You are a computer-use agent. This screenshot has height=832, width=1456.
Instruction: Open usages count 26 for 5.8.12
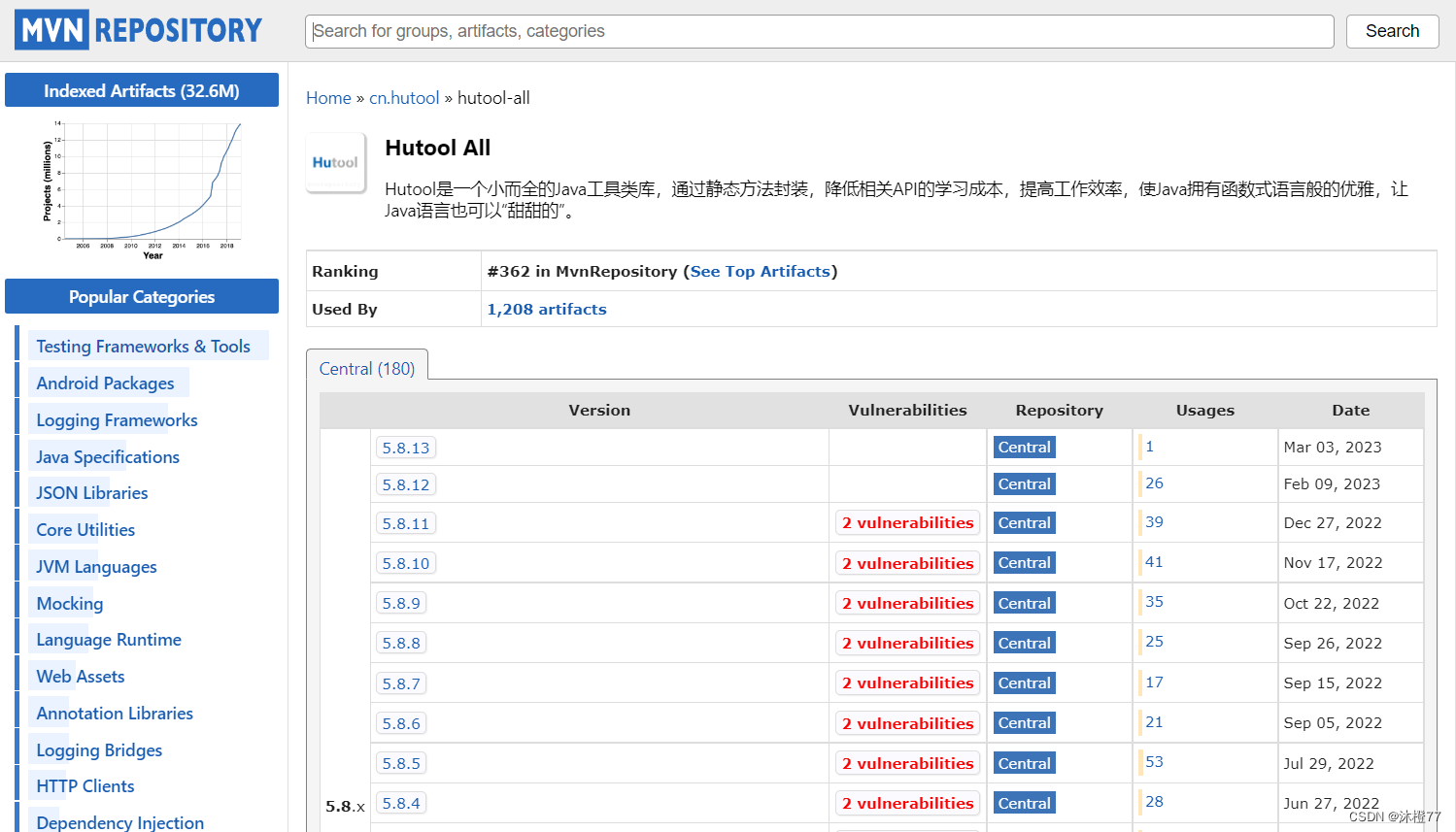click(x=1154, y=483)
